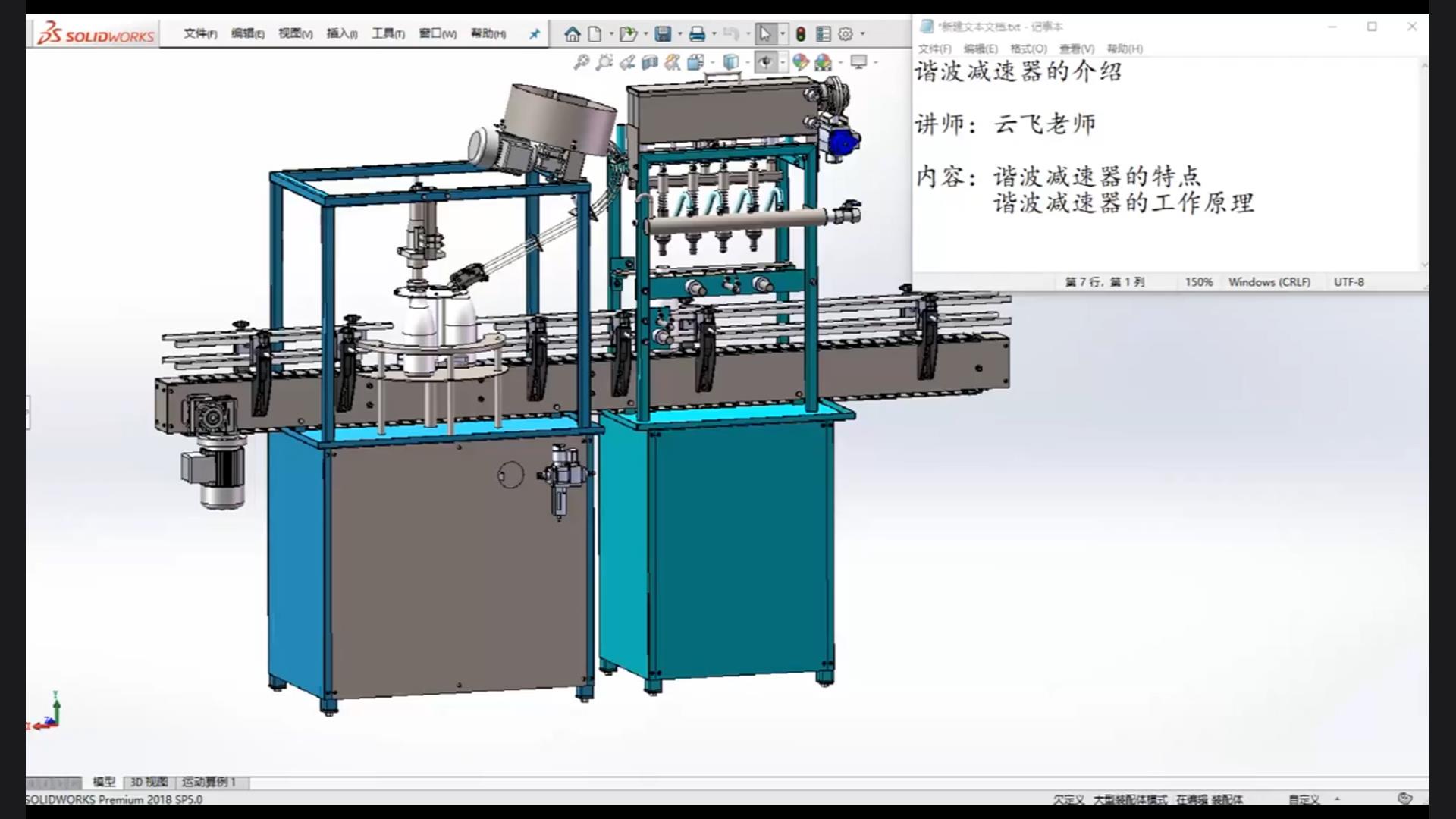1456x819 pixels.
Task: Click the Apply Scene color icon
Action: (x=823, y=62)
